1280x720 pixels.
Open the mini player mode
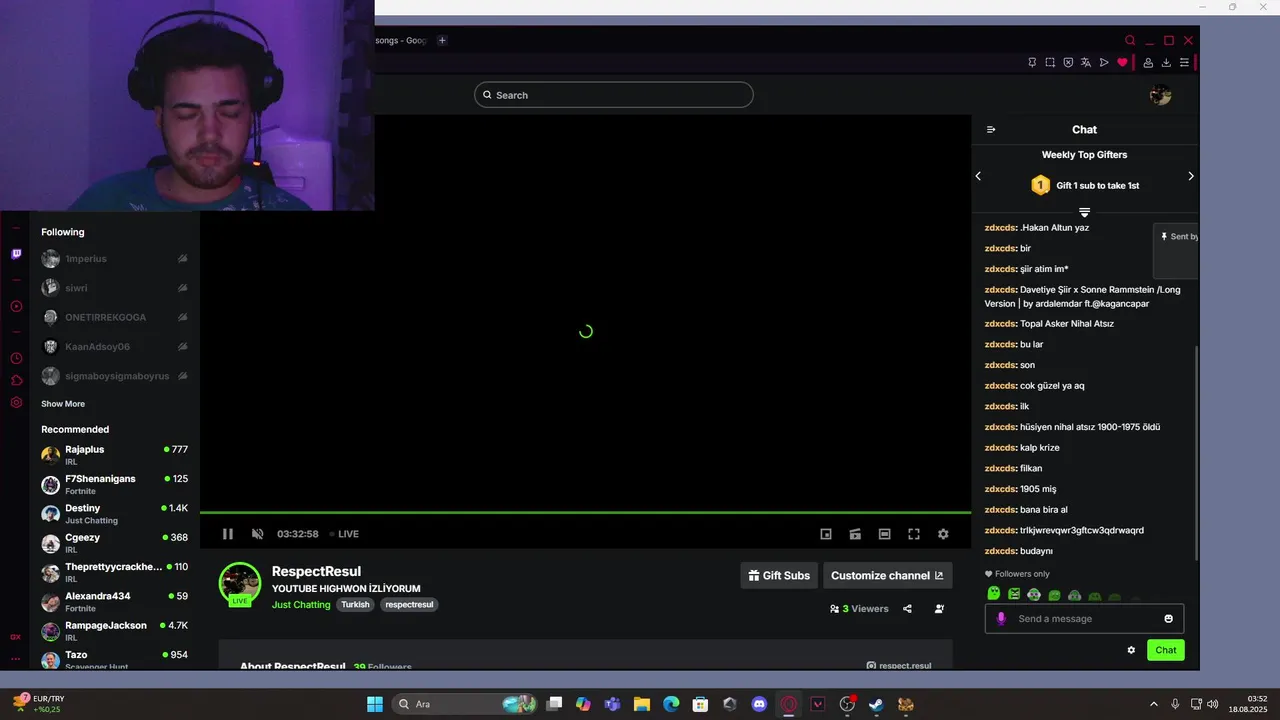[826, 534]
